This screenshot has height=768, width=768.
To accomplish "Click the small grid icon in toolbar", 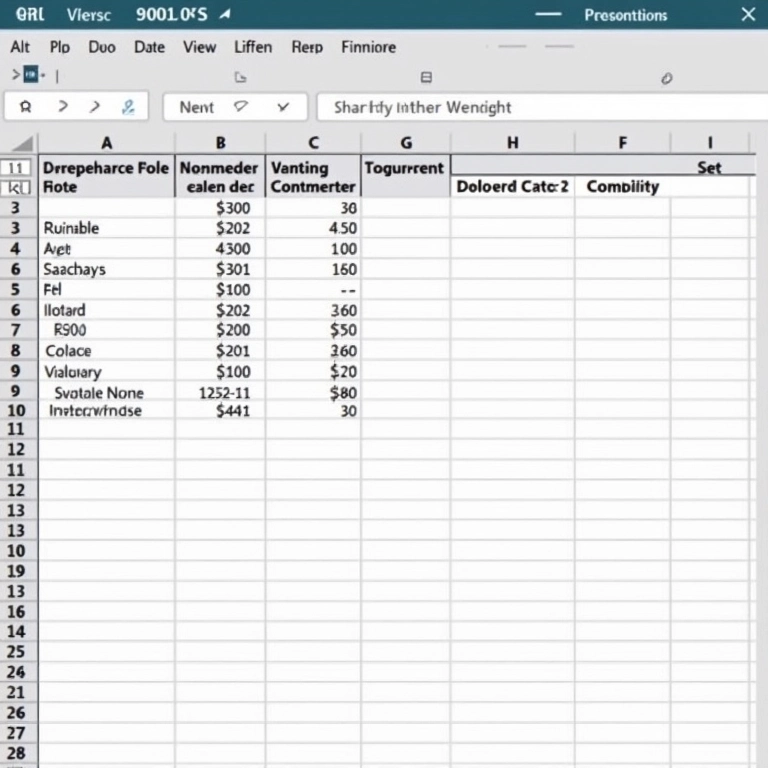I will 426,77.
